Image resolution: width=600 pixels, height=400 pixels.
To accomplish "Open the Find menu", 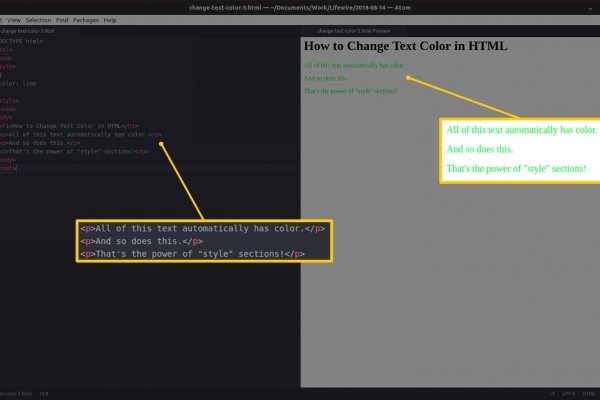I will point(63,20).
